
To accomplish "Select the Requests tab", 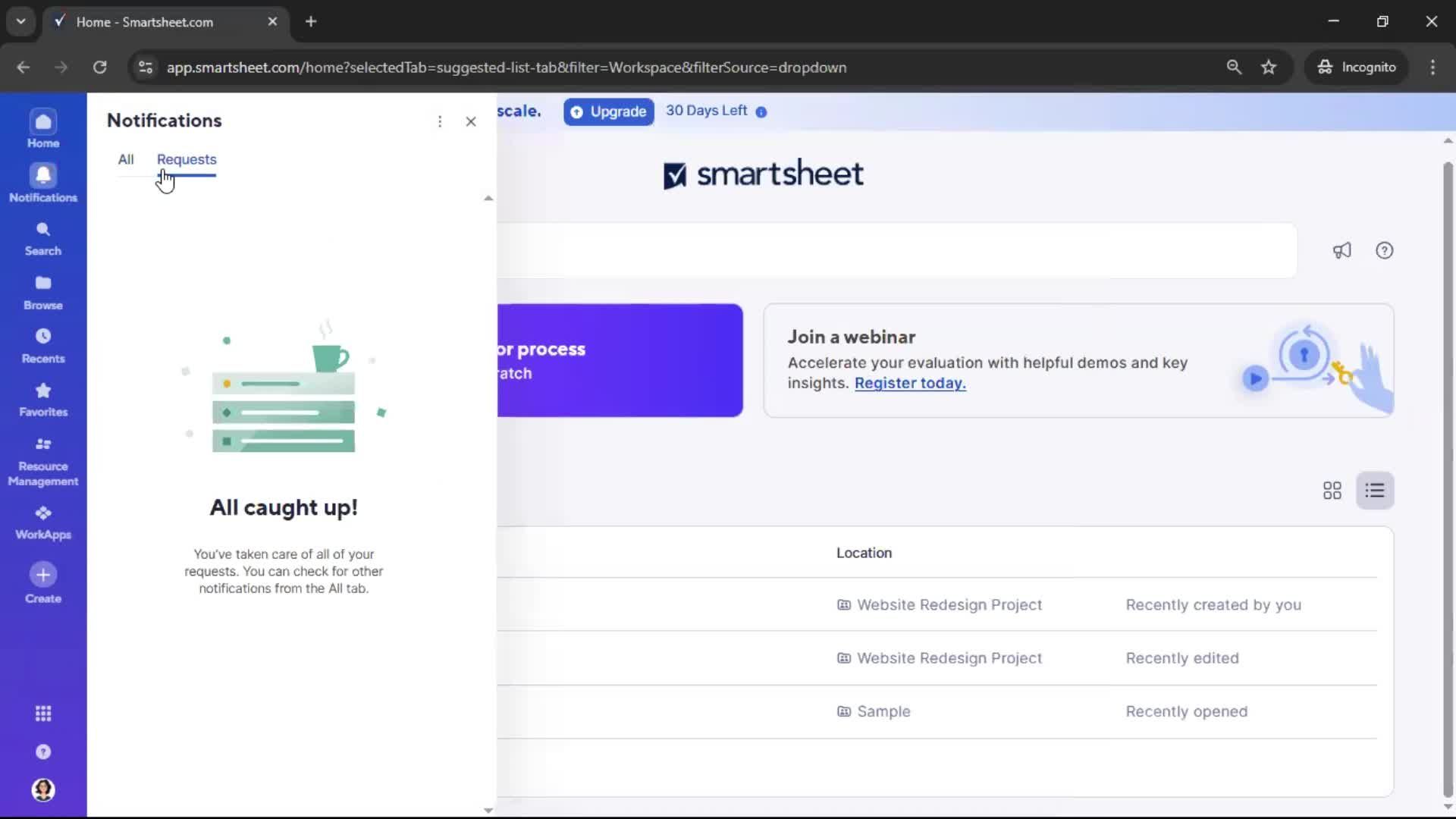I will tap(186, 159).
